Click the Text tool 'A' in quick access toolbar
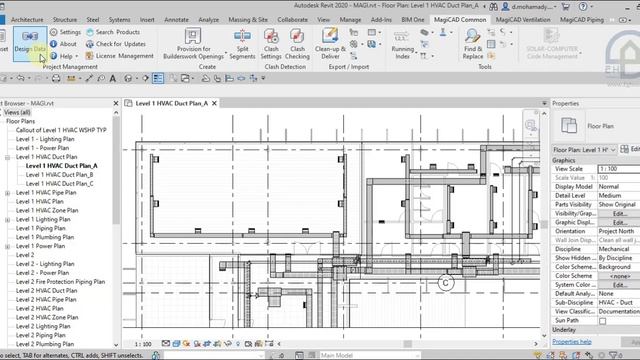Image resolution: width=640 pixels, height=360 pixels. (113, 78)
